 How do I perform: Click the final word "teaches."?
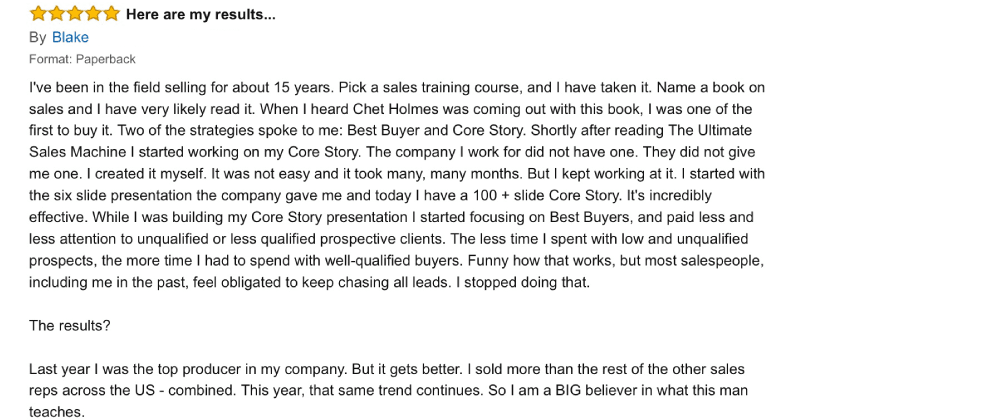(x=59, y=411)
